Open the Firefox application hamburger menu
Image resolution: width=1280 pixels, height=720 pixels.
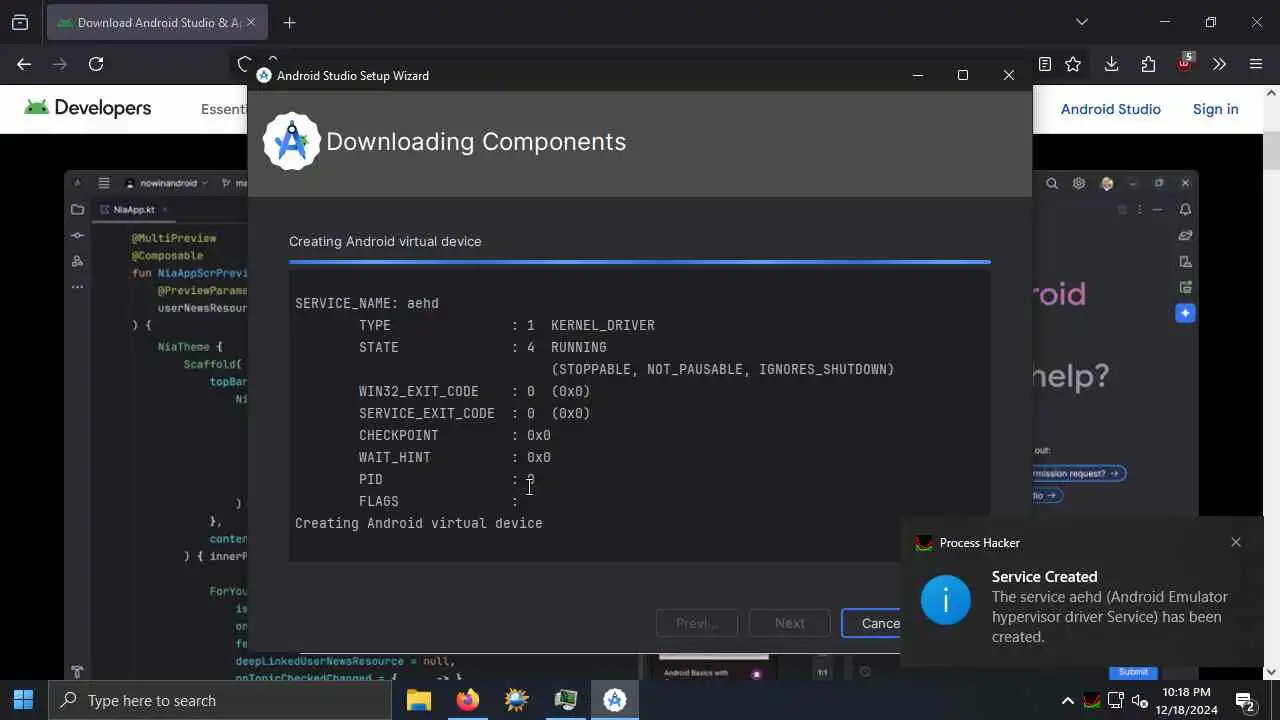pos(1256,64)
